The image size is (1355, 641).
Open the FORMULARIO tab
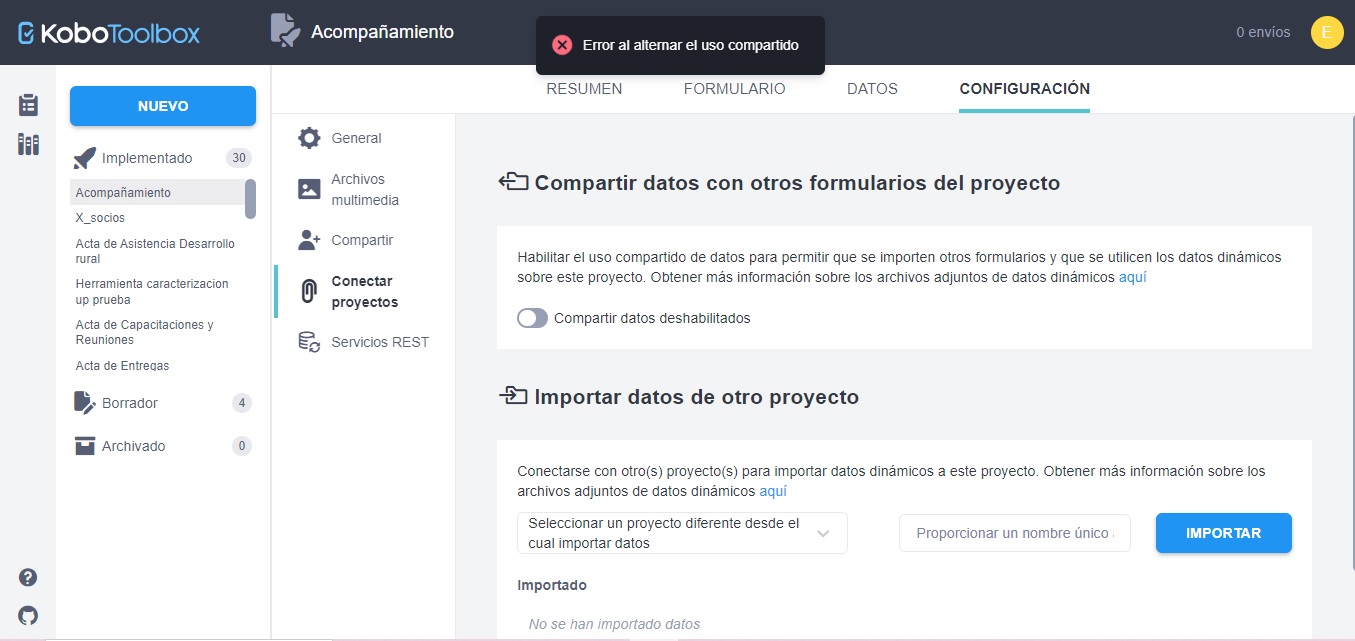point(734,88)
